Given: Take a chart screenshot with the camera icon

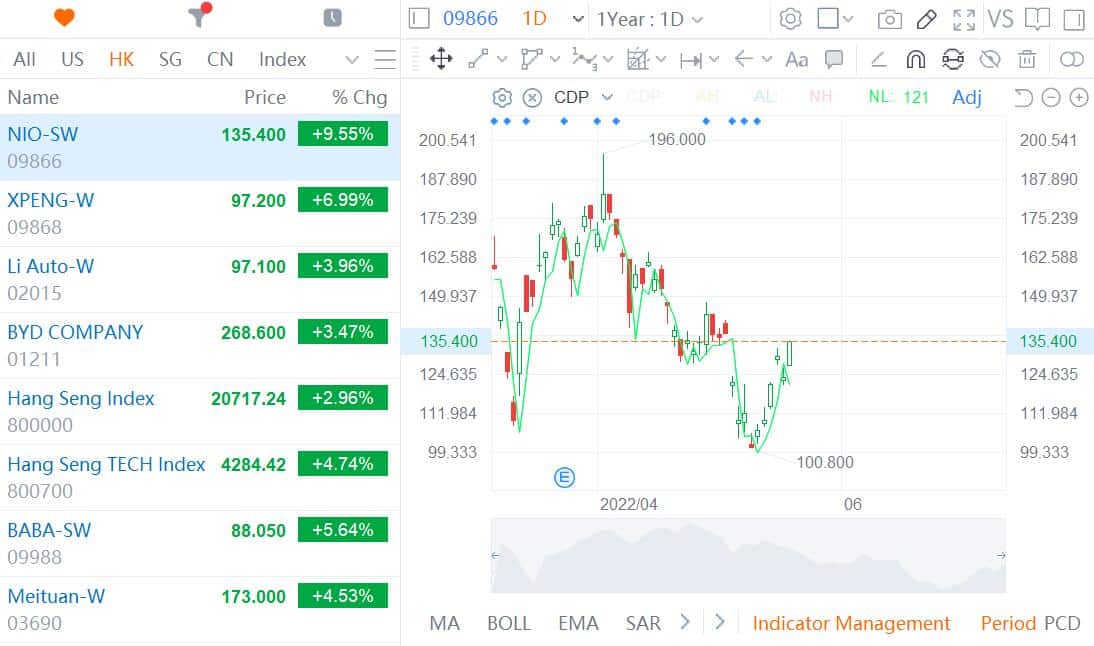Looking at the screenshot, I should coord(888,18).
